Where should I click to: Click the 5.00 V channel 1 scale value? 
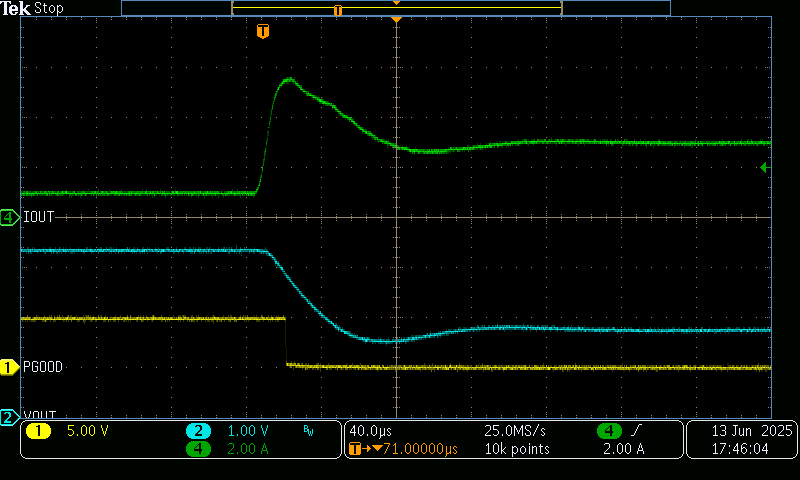88,431
